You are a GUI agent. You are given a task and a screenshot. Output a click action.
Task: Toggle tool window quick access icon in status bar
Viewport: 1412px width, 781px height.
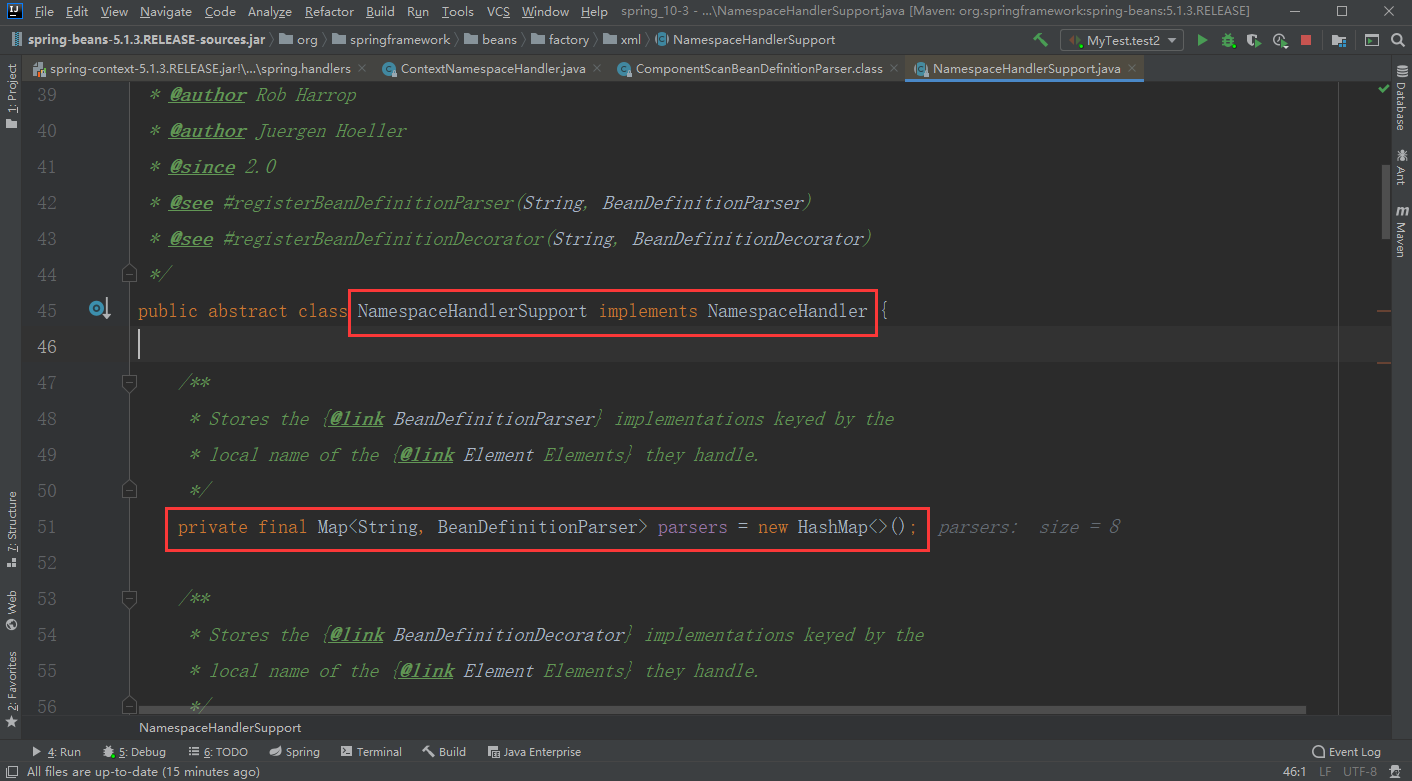pyautogui.click(x=11, y=771)
